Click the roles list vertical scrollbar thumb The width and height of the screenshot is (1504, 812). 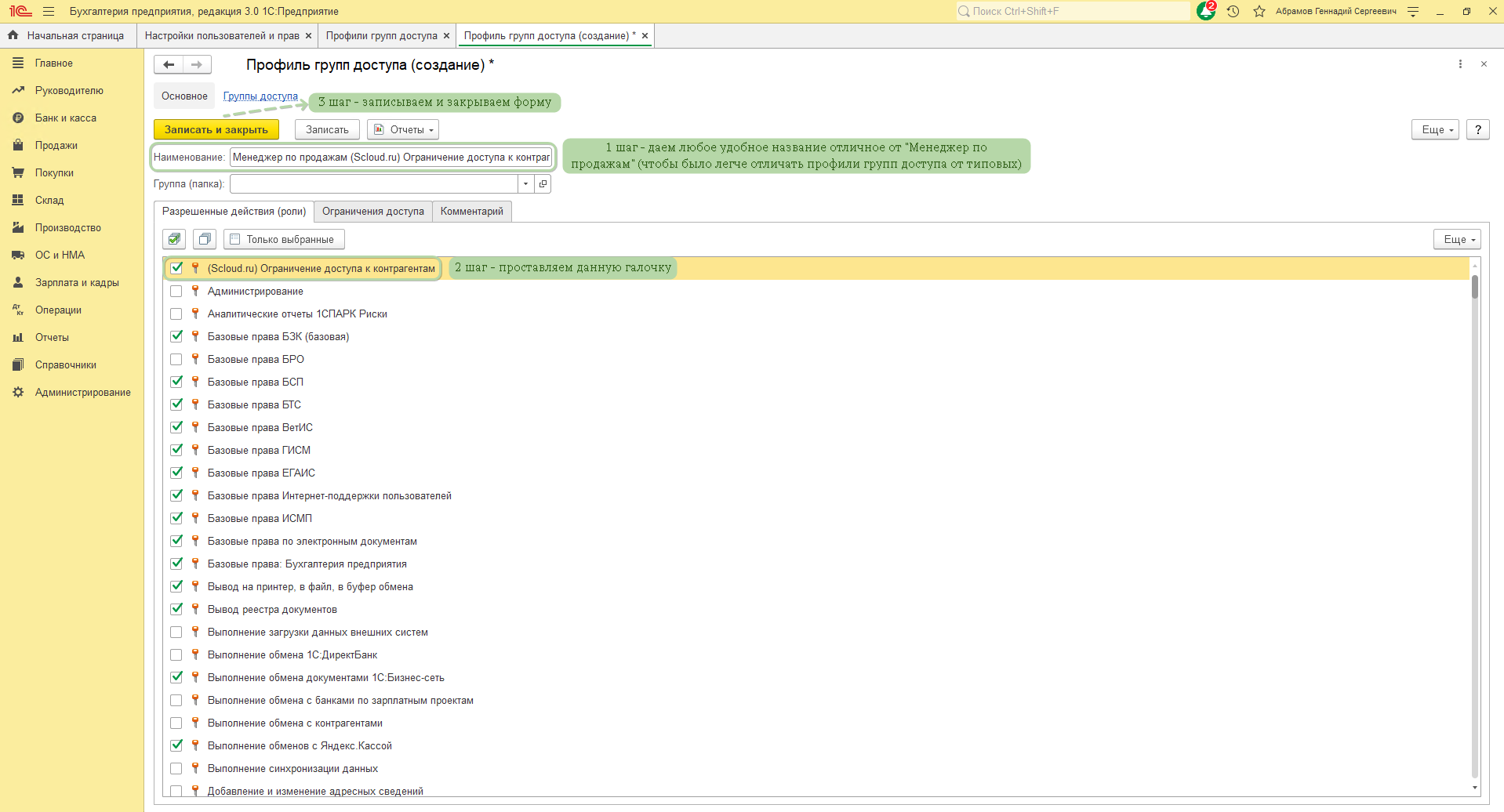[1475, 287]
